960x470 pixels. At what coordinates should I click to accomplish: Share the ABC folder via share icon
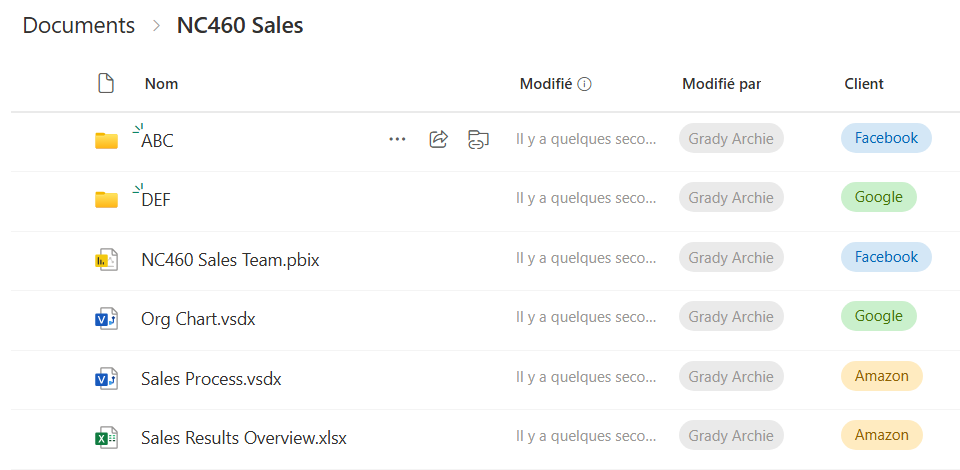click(438, 139)
